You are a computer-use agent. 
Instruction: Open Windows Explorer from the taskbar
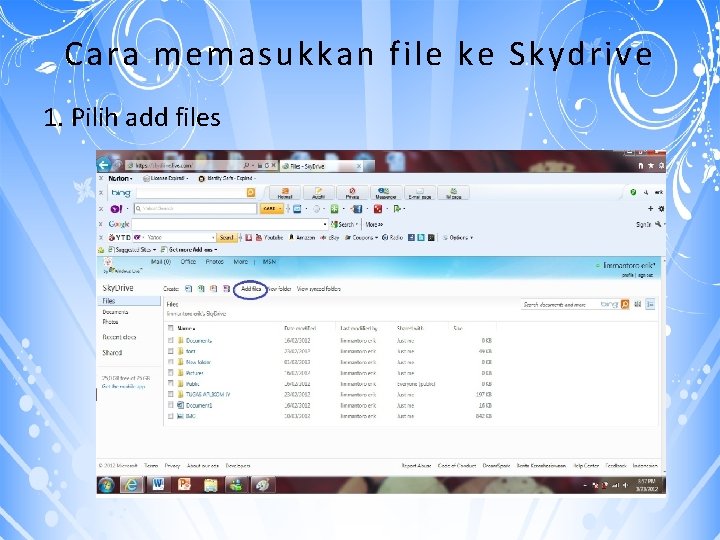210,485
